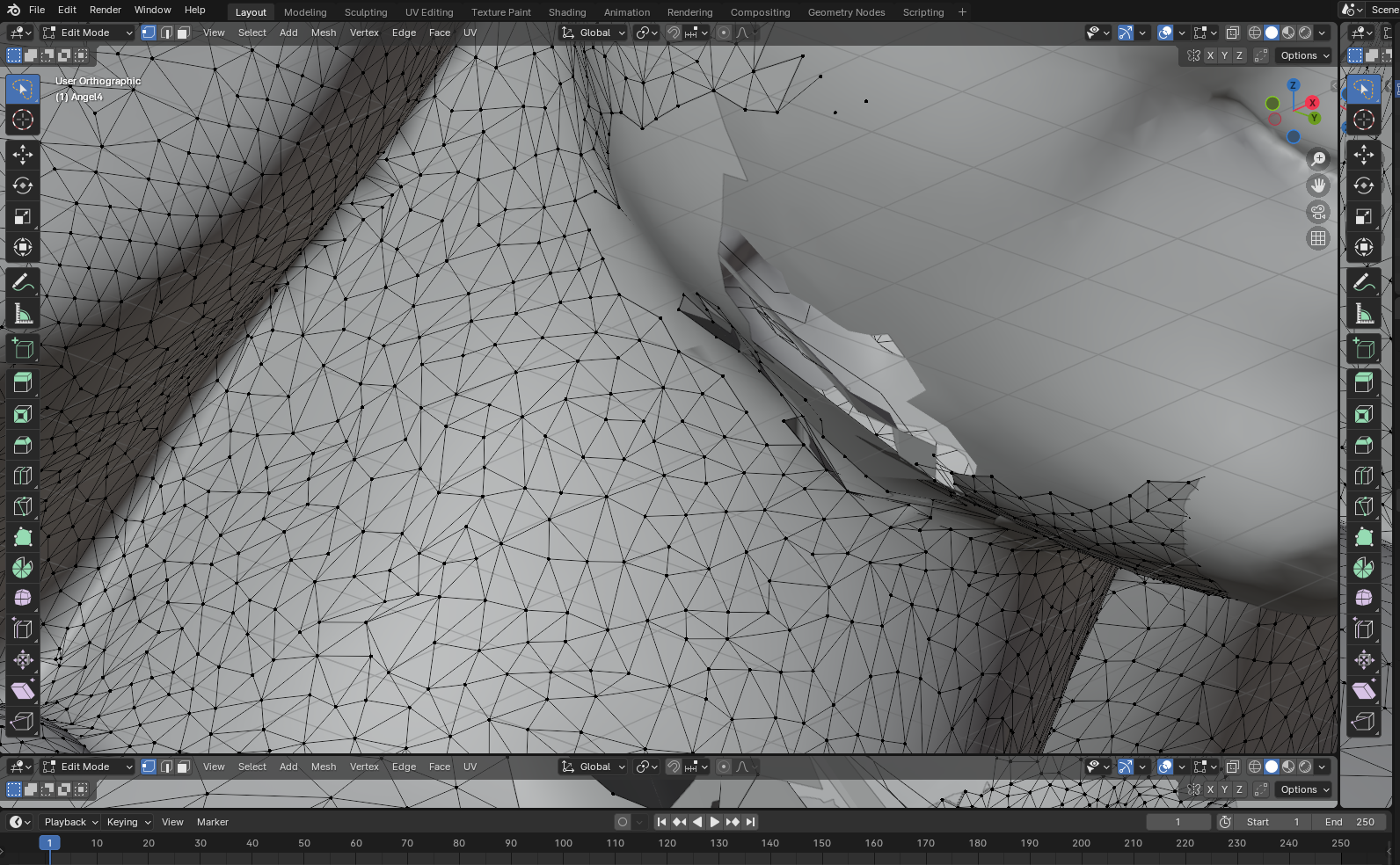Viewport: 1400px width, 865px height.
Task: Switch to the Sculpting workspace tab
Action: (x=366, y=12)
